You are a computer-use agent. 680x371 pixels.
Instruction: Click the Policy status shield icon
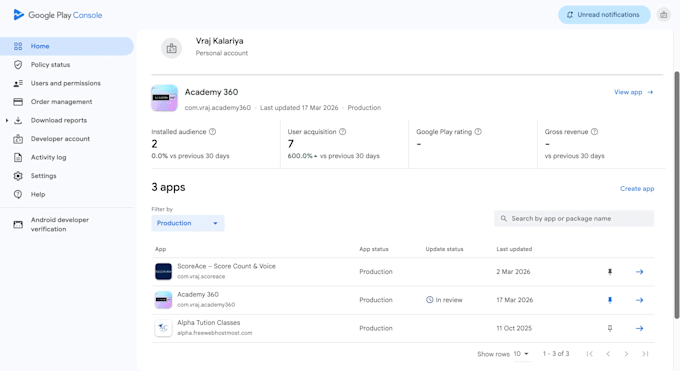point(18,65)
